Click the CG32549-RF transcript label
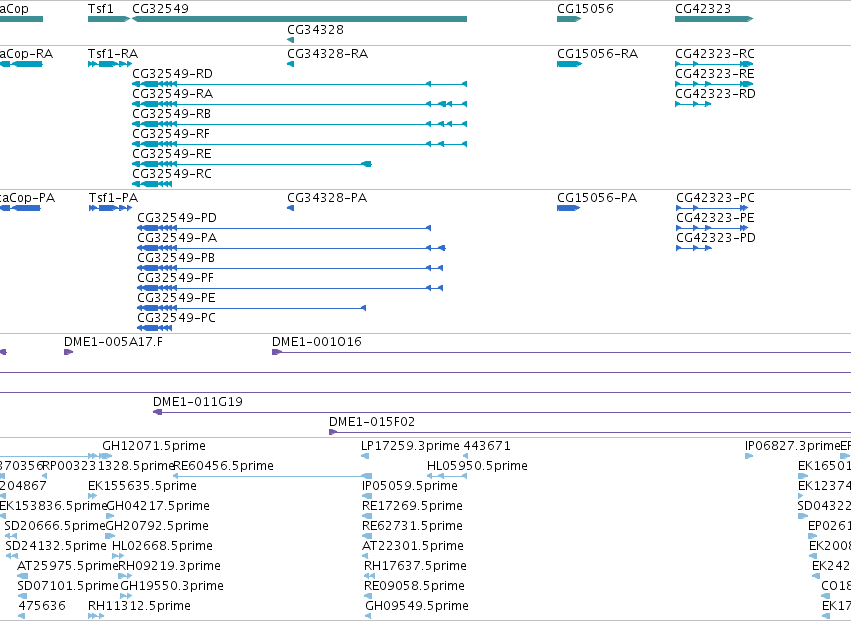The height and width of the screenshot is (621, 851). pyautogui.click(x=171, y=134)
